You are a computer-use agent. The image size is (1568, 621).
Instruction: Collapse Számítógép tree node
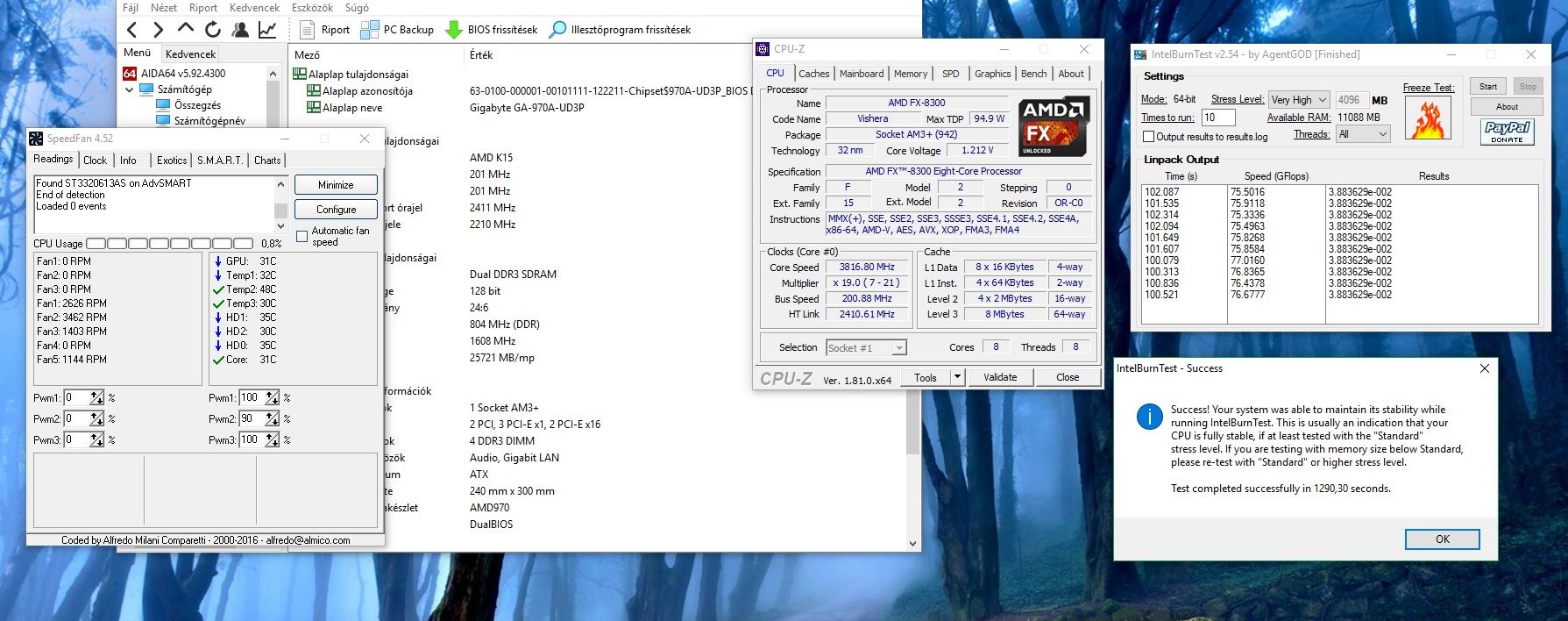click(130, 89)
